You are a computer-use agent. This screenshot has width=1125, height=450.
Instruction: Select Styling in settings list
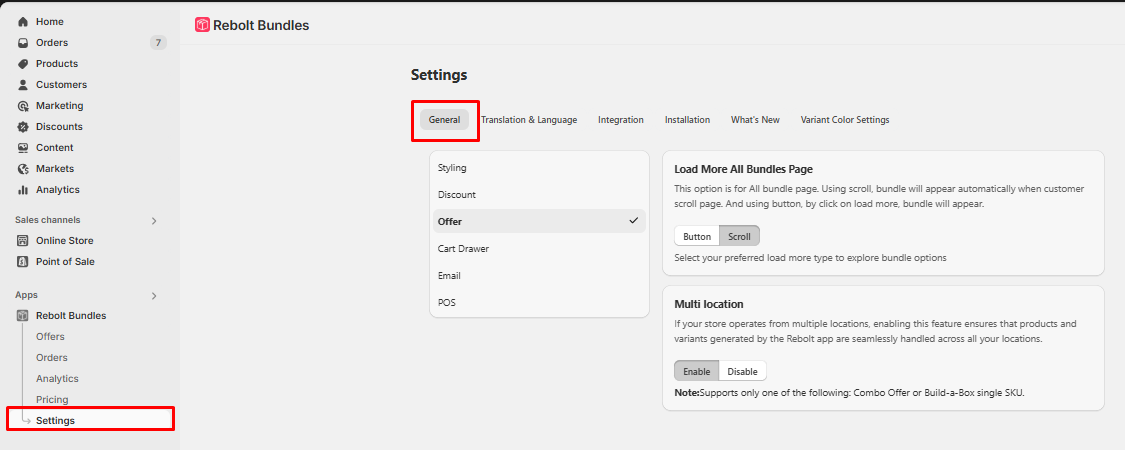(540, 167)
